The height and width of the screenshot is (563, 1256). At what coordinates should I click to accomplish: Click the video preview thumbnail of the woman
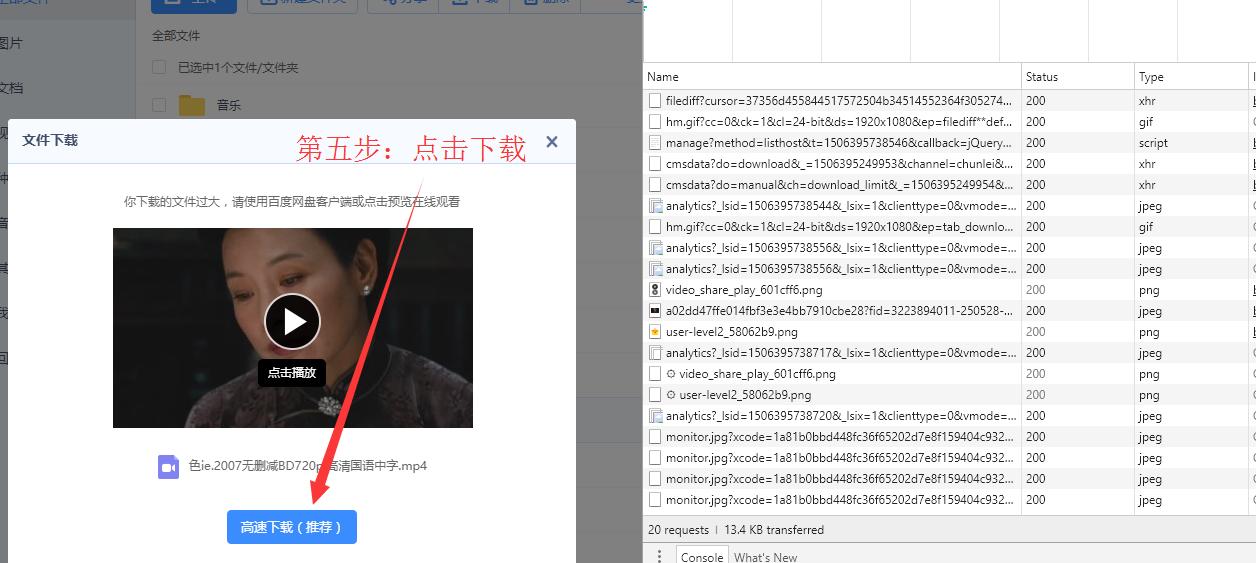coord(293,328)
